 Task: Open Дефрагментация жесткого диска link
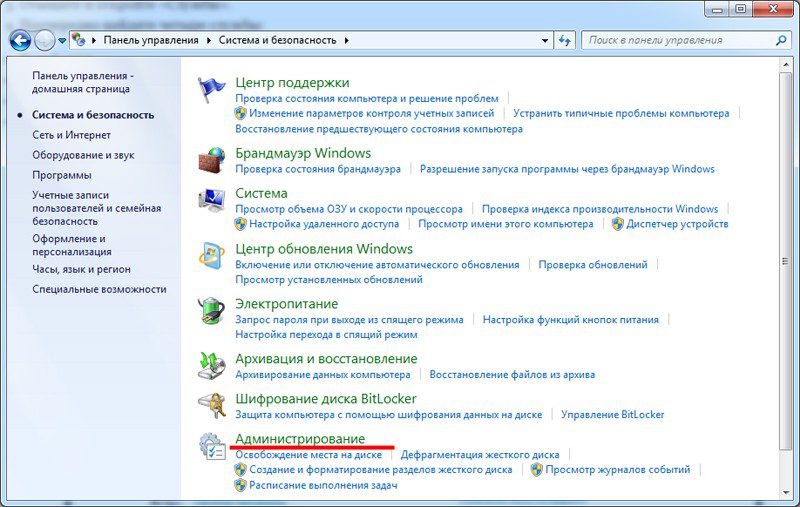(x=480, y=454)
